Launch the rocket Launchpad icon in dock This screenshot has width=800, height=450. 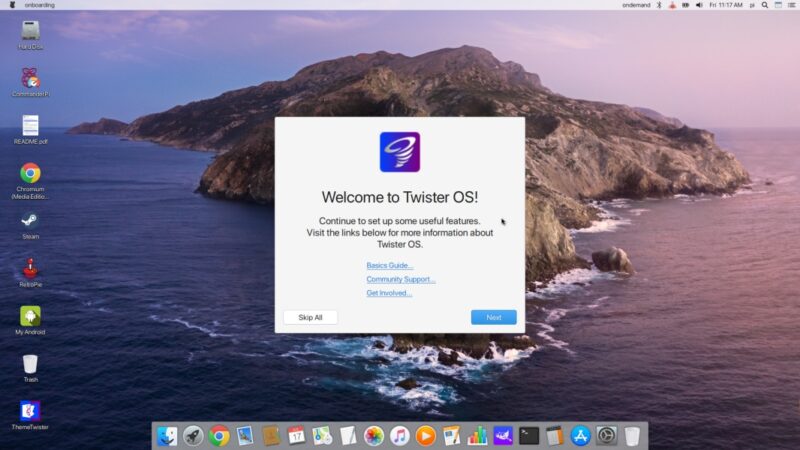193,436
